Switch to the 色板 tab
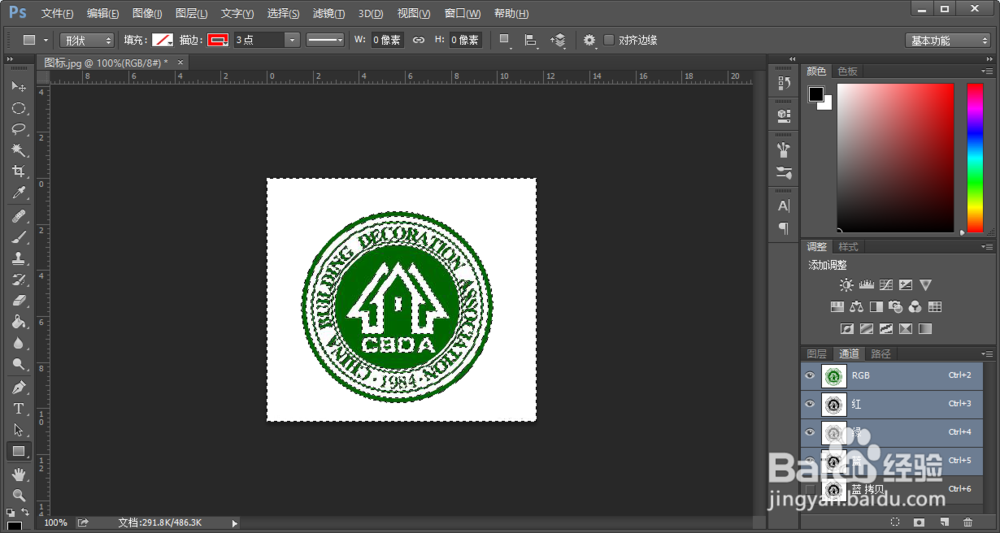Viewport: 1000px width, 533px height. 848,71
